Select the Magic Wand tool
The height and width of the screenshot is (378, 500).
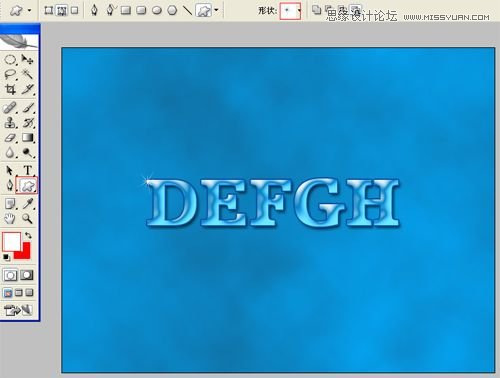click(27, 74)
